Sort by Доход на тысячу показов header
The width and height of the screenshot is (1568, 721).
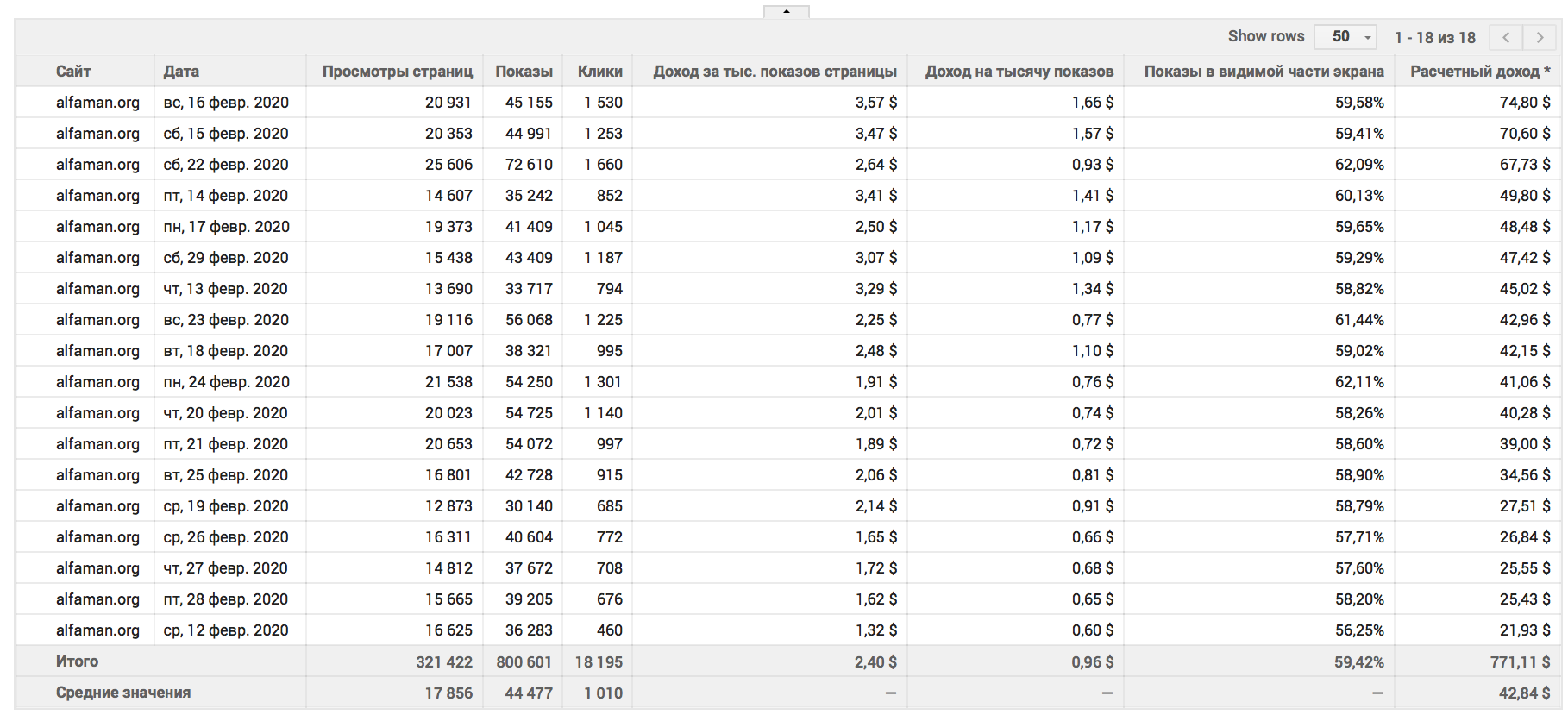(1019, 72)
